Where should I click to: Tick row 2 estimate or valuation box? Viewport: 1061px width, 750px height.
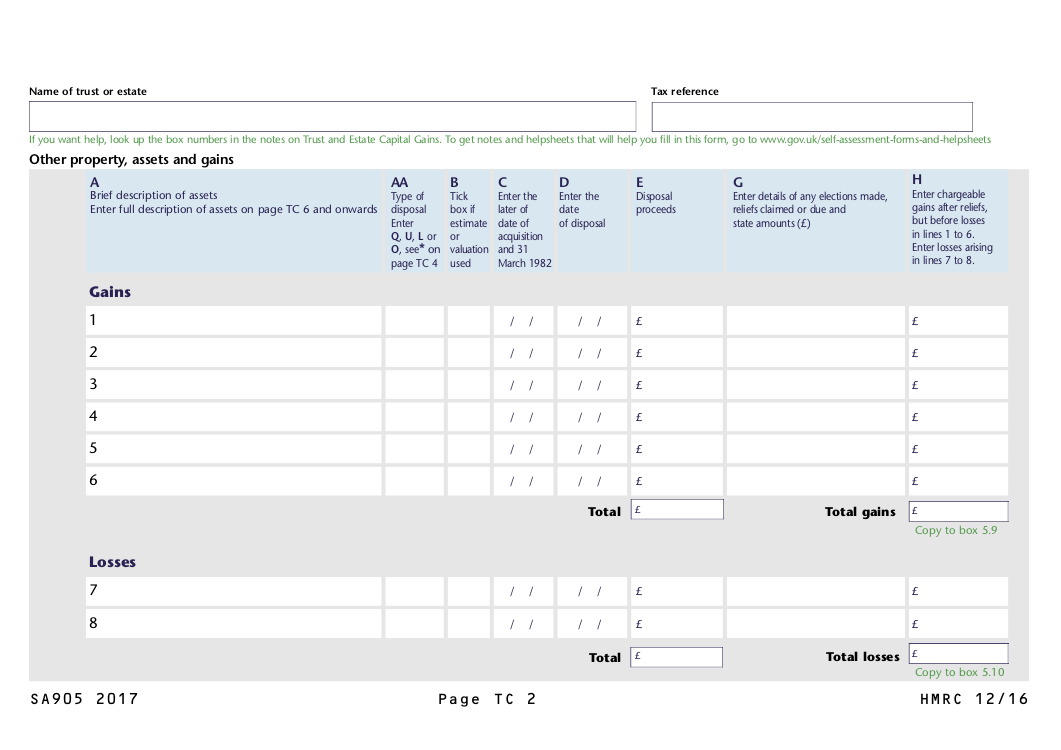tap(468, 353)
